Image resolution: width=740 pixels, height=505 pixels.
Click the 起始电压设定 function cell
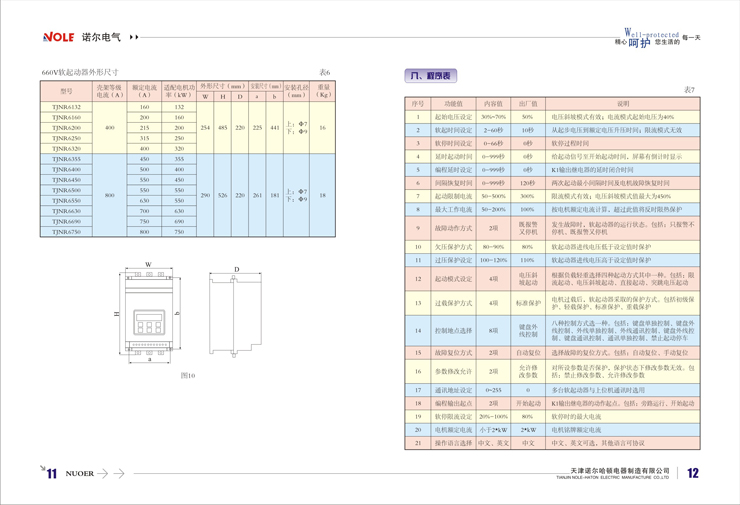pyautogui.click(x=449, y=117)
